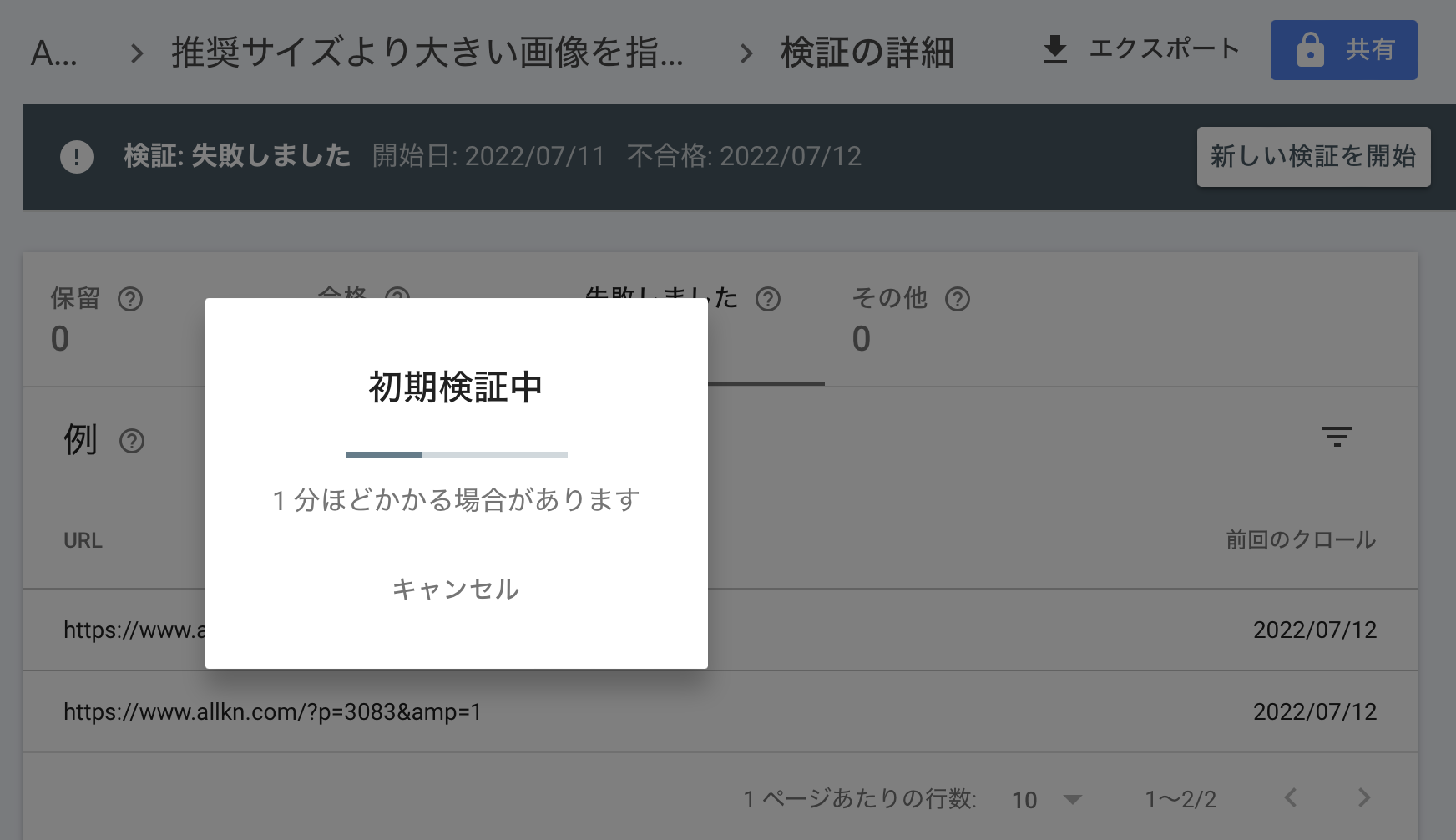1456x840 pixels.
Task: Click the lock icon in the 共有 button
Action: point(1310,50)
